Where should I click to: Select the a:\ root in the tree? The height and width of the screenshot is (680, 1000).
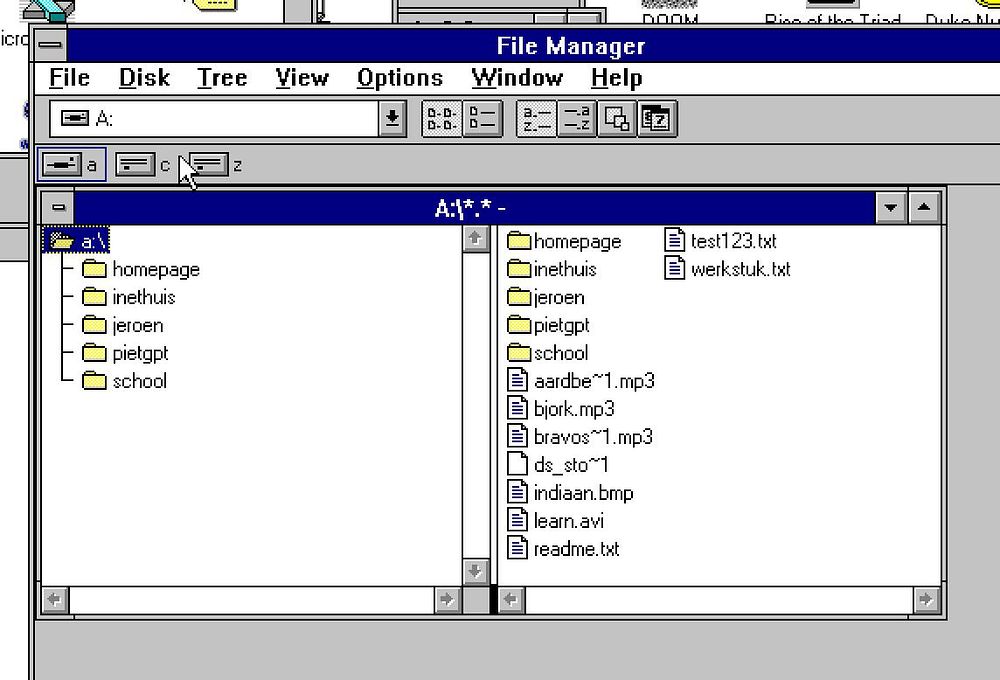pos(77,241)
